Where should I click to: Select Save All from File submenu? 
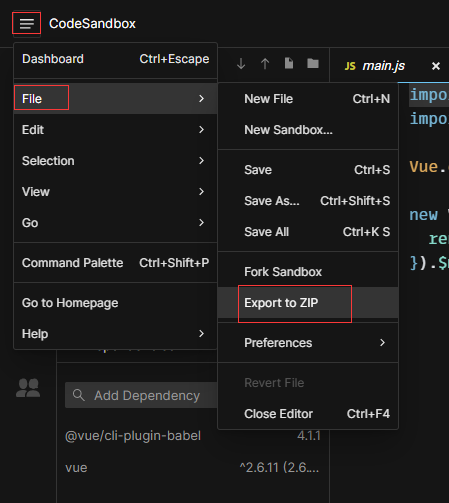308,232
